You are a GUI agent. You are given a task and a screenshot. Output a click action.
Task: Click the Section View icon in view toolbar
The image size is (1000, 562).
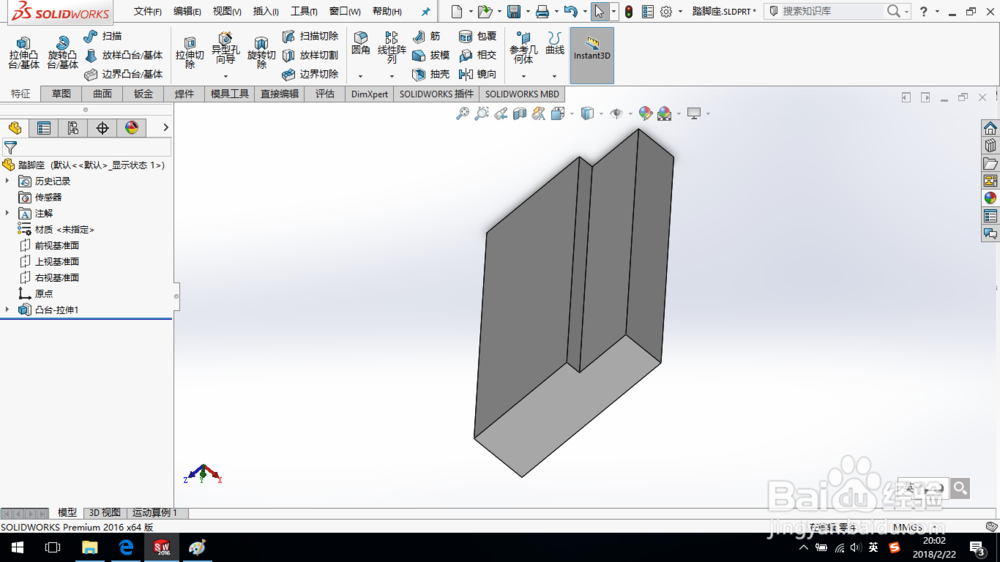[x=520, y=114]
